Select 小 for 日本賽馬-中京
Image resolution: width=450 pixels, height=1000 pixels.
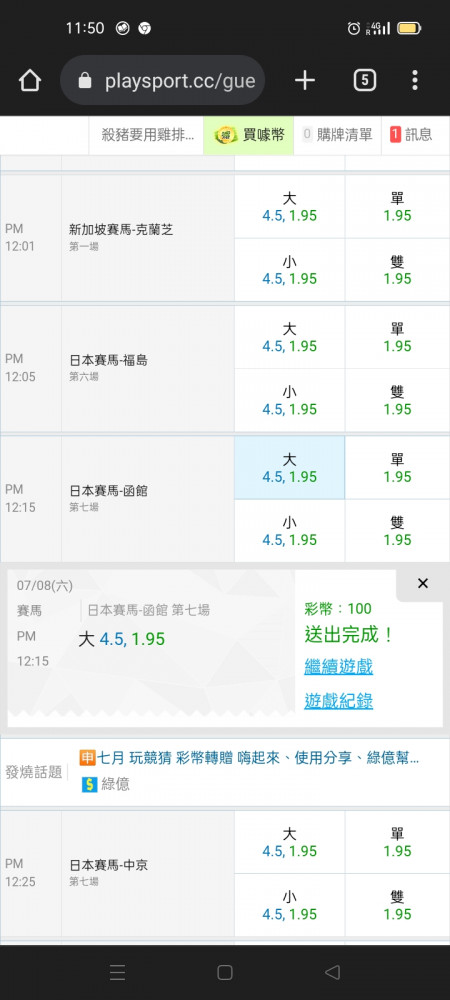pos(289,905)
